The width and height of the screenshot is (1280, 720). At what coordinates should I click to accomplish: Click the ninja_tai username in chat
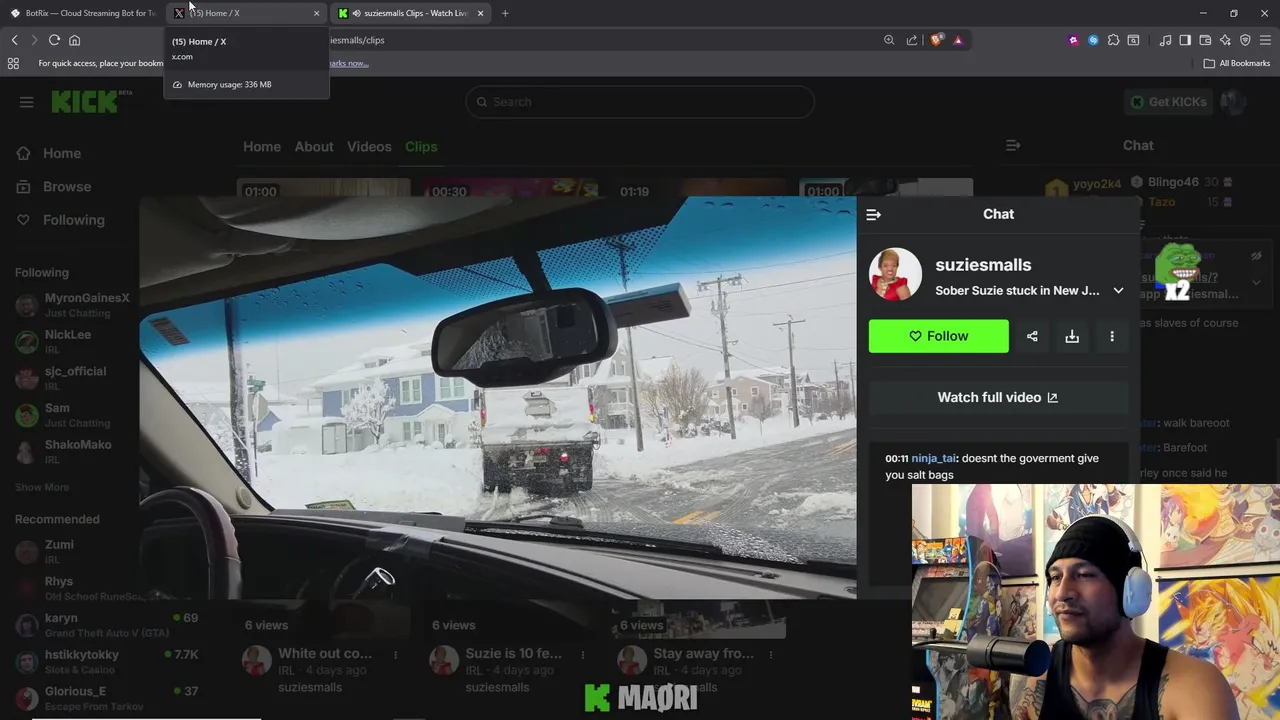[x=934, y=458]
